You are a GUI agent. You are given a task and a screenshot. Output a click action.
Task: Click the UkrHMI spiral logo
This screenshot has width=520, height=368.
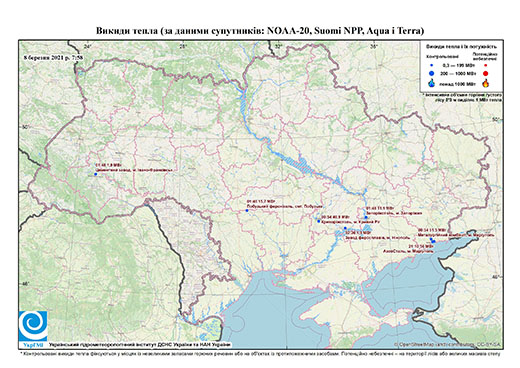pyautogui.click(x=33, y=327)
